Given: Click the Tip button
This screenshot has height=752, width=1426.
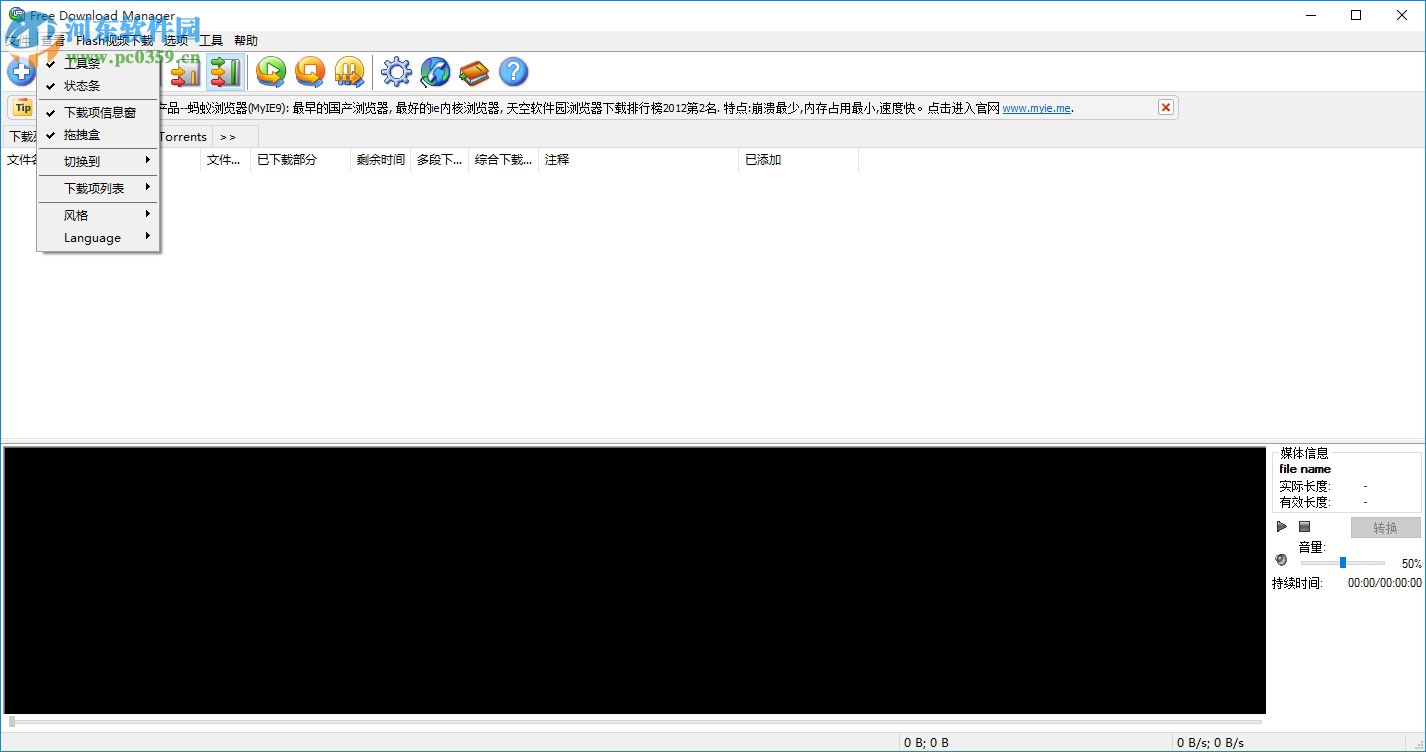Looking at the screenshot, I should (22, 107).
